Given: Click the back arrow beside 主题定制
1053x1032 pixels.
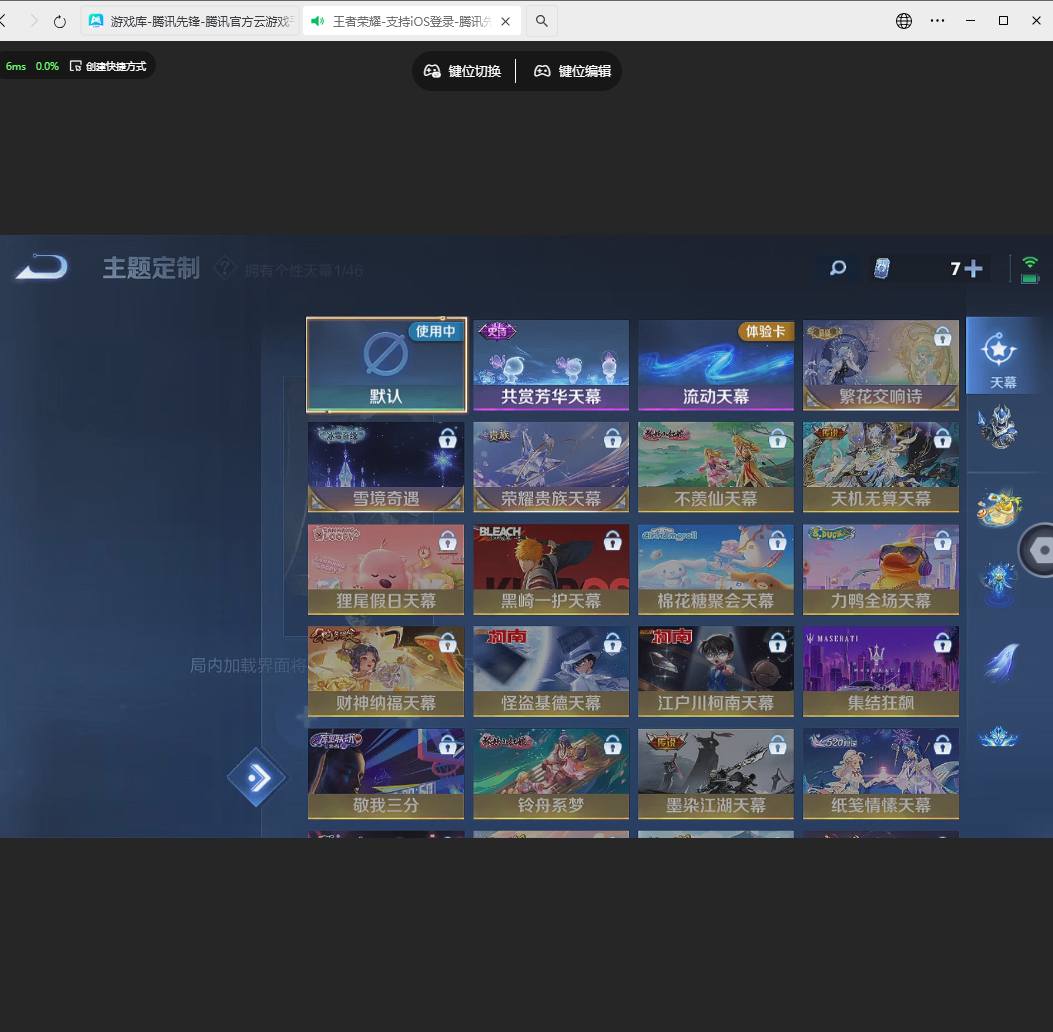Looking at the screenshot, I should click(x=41, y=267).
